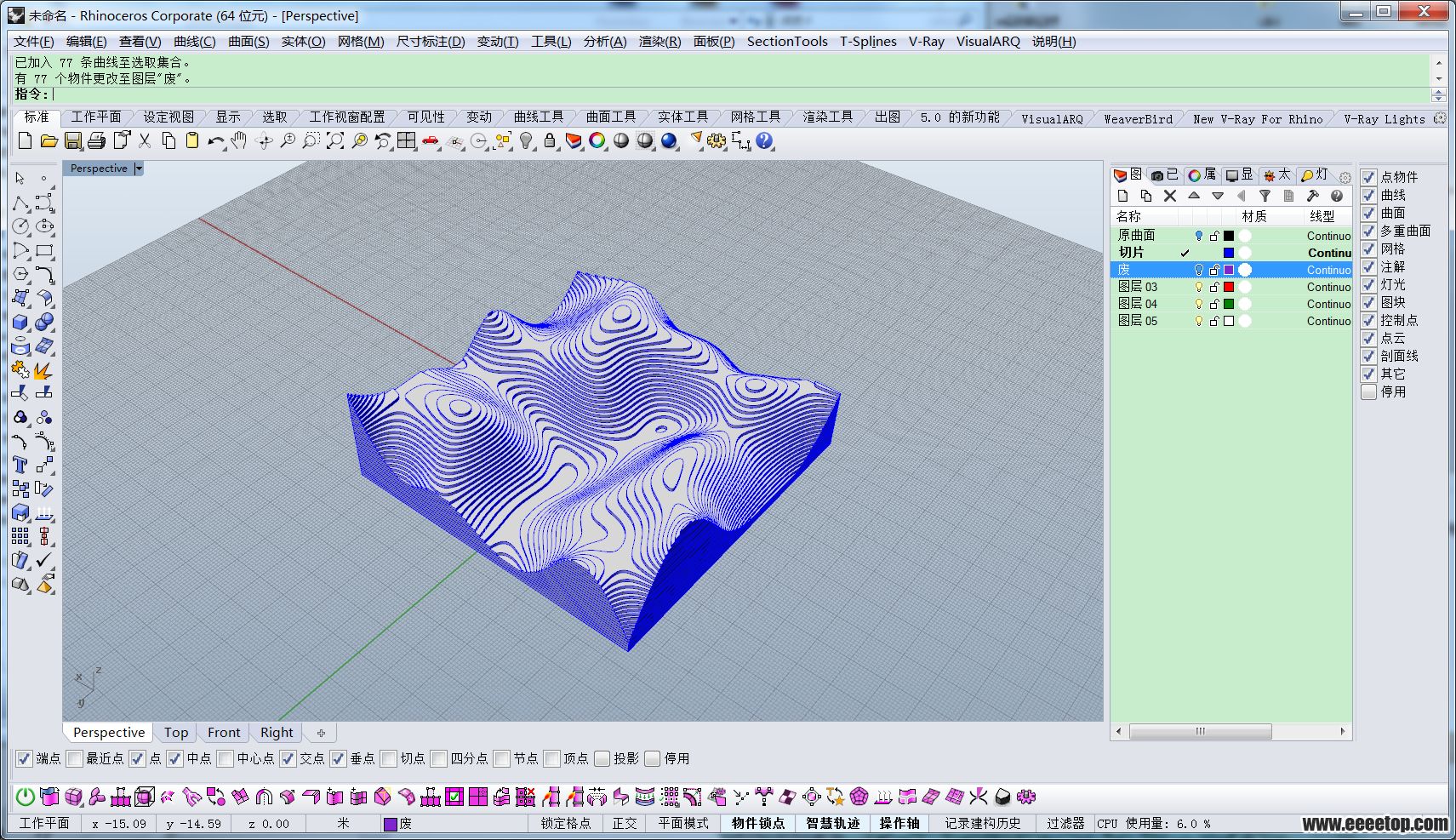The height and width of the screenshot is (840, 1456).
Task: Click the color wheel material icon
Action: [x=597, y=140]
